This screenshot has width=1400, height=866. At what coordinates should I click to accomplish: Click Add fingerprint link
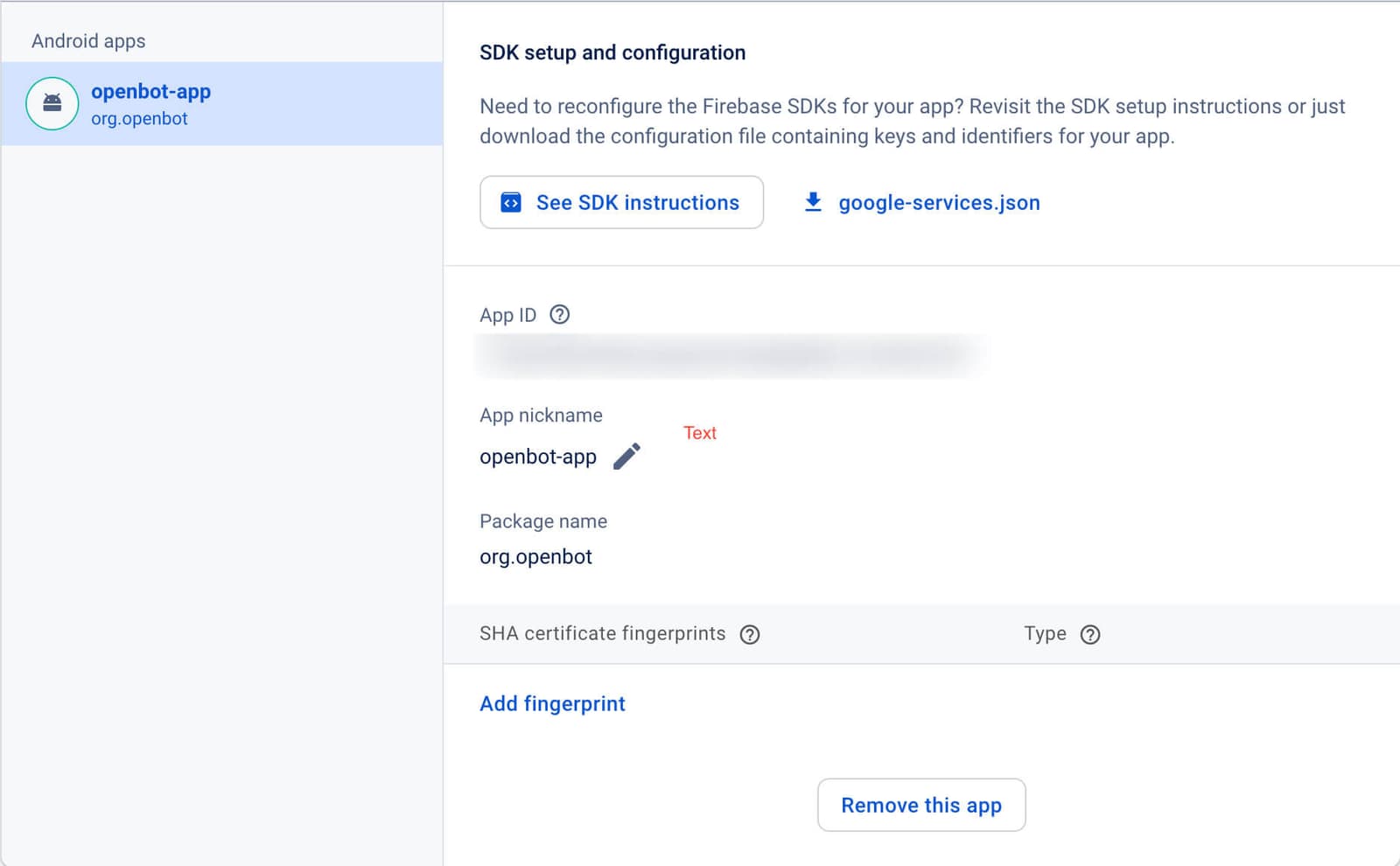pos(552,703)
